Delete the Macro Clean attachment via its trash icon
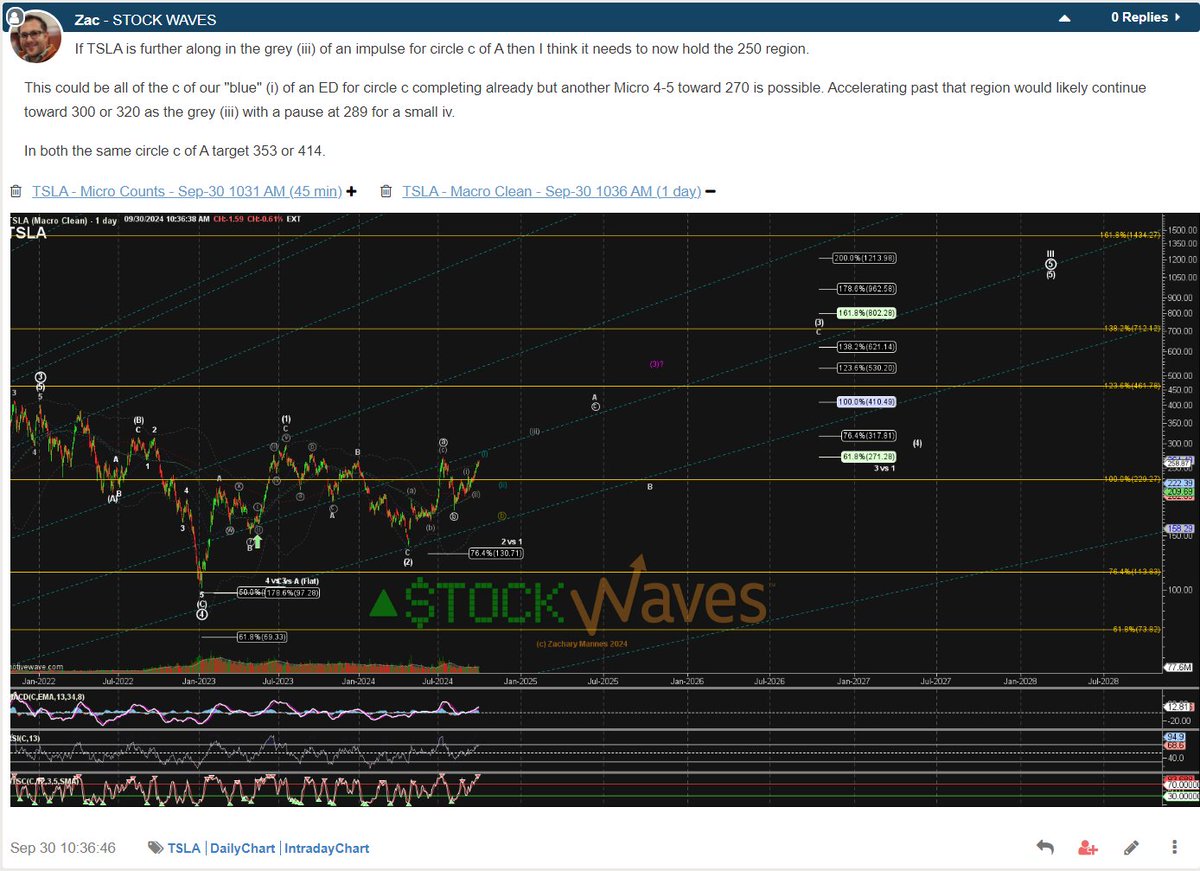Viewport: 1200px width, 871px height. (x=385, y=190)
